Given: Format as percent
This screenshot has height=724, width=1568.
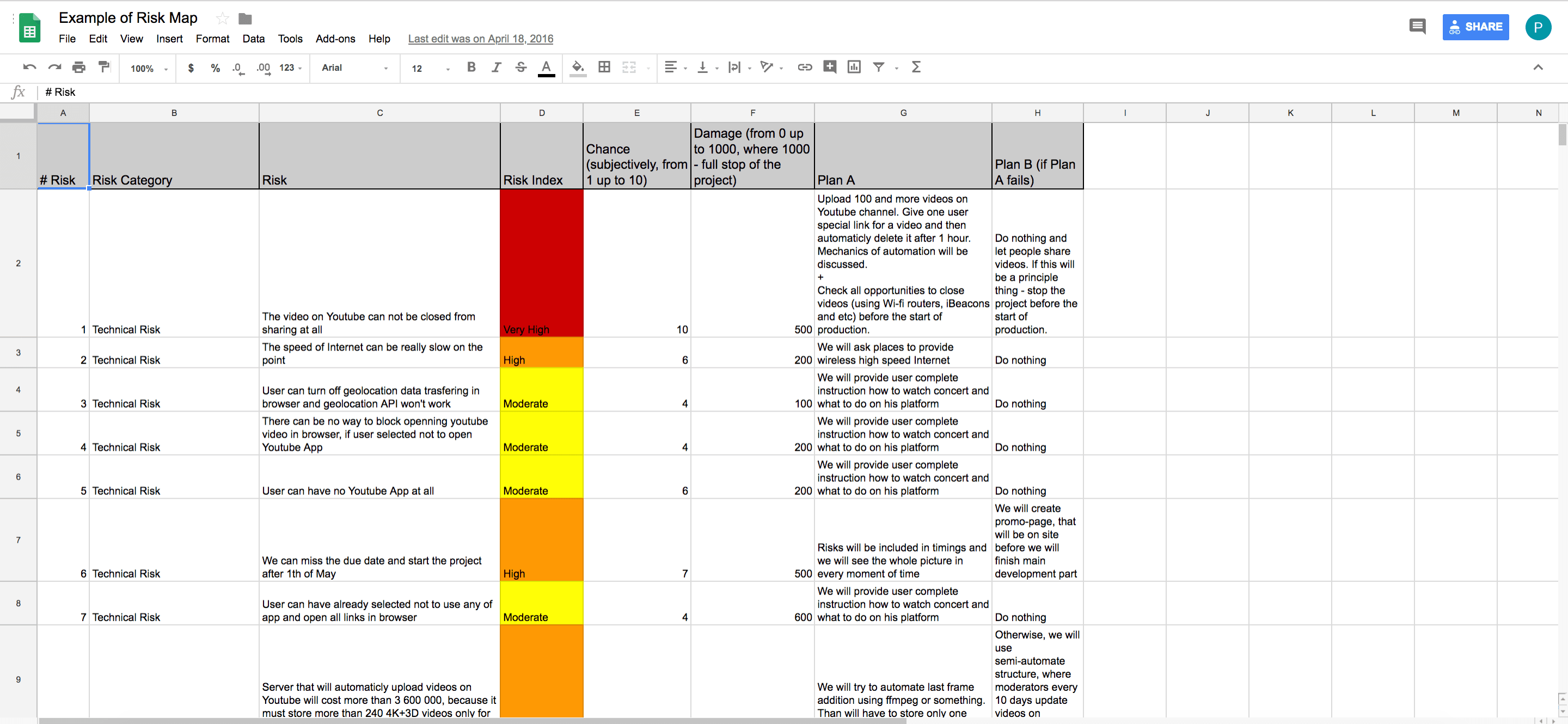Looking at the screenshot, I should 216,68.
